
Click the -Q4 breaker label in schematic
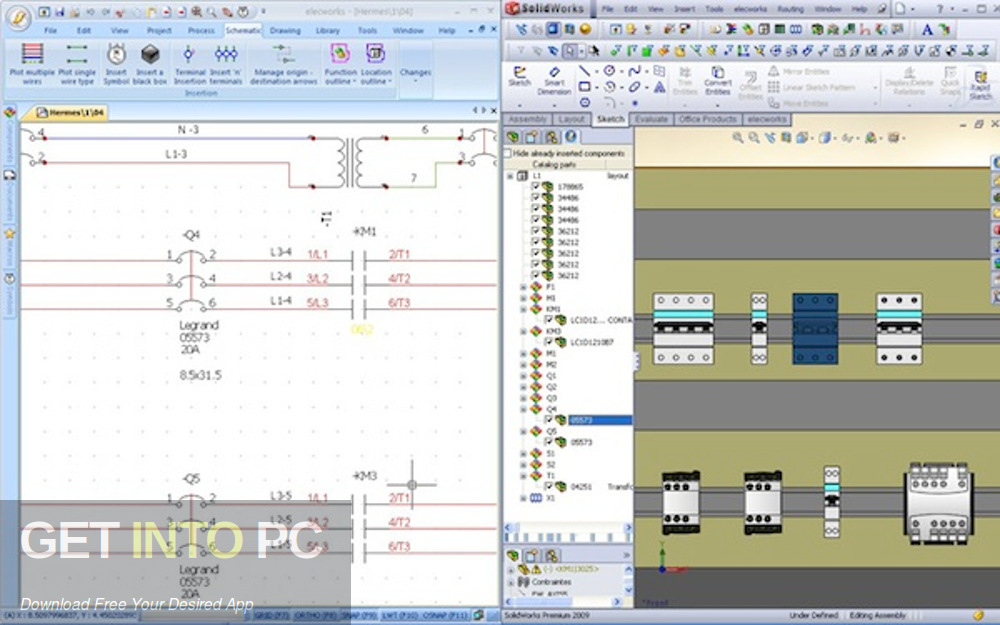(191, 235)
